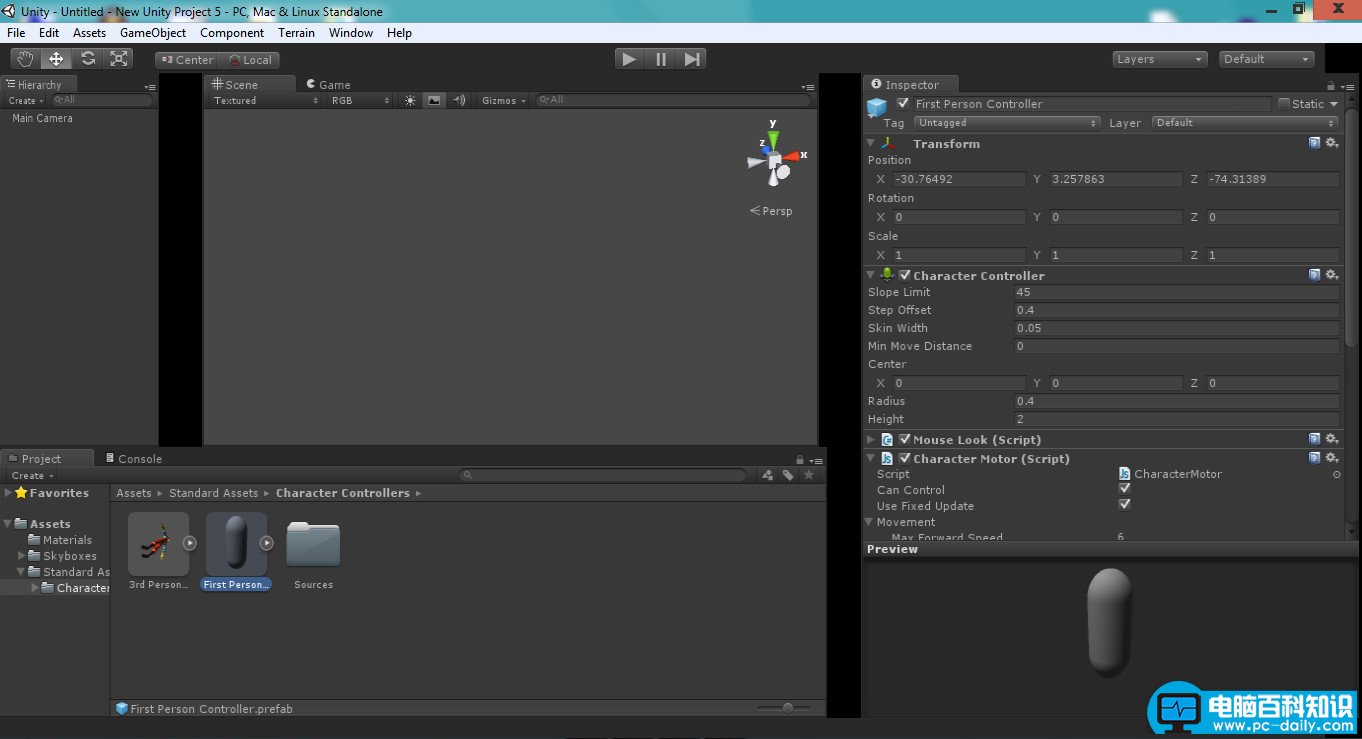Open the GameObject menu
1362x739 pixels.
tap(153, 33)
